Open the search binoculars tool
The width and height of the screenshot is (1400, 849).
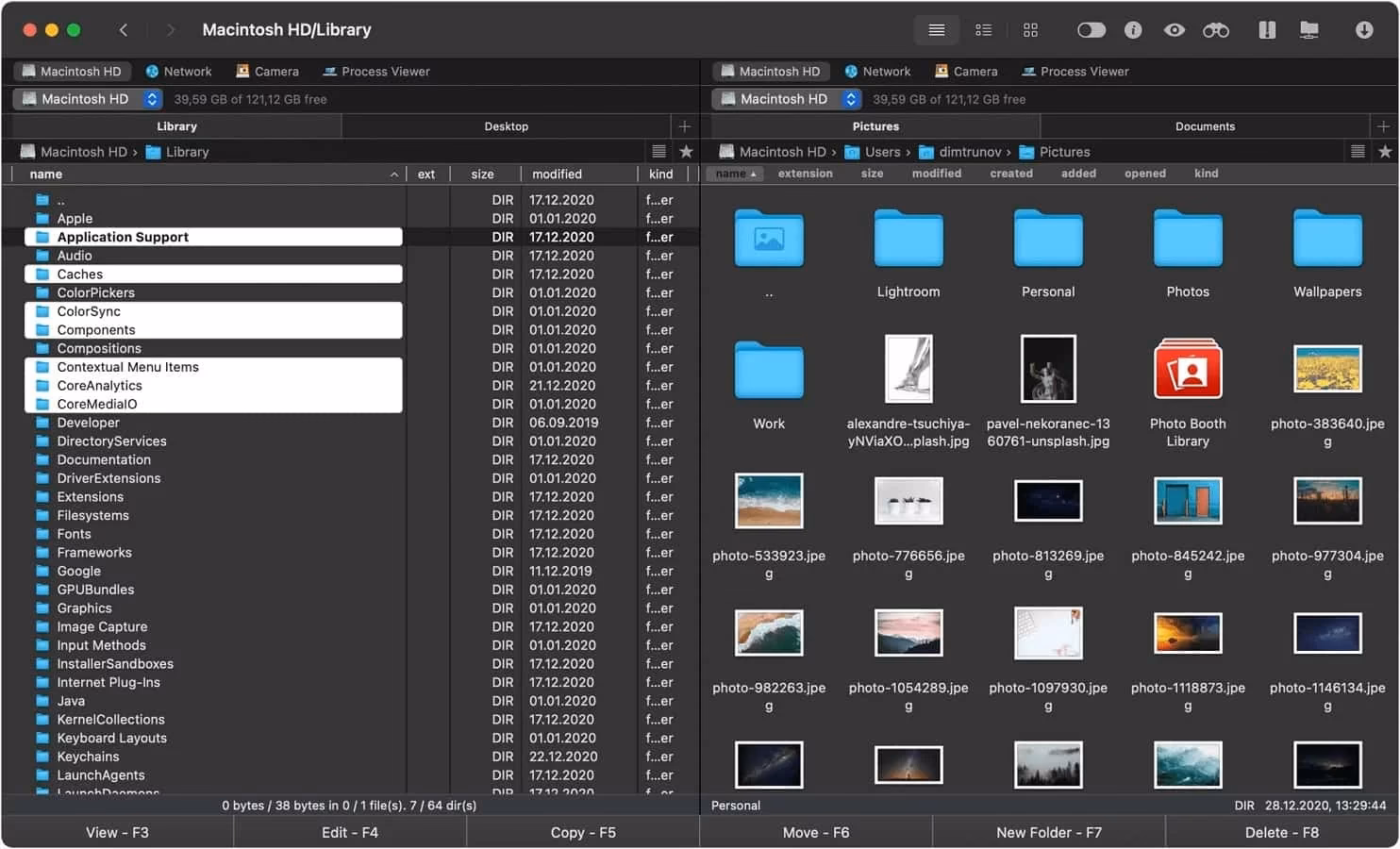[x=1215, y=29]
